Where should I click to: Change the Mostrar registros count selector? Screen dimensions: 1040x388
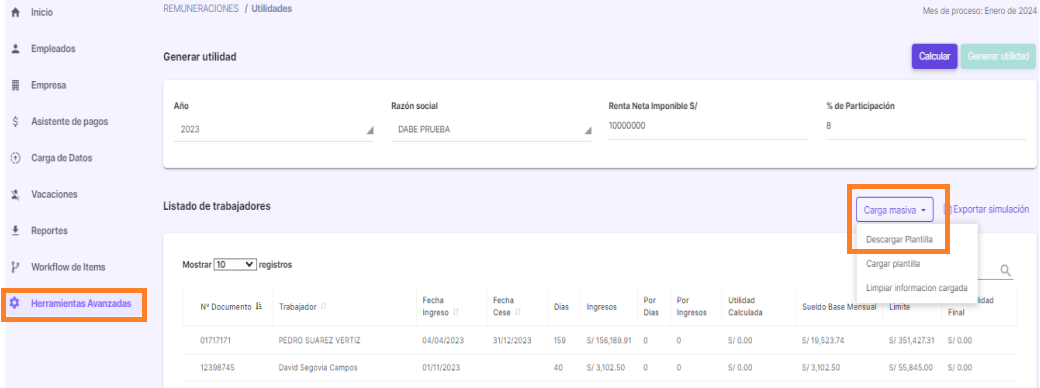tap(235, 265)
